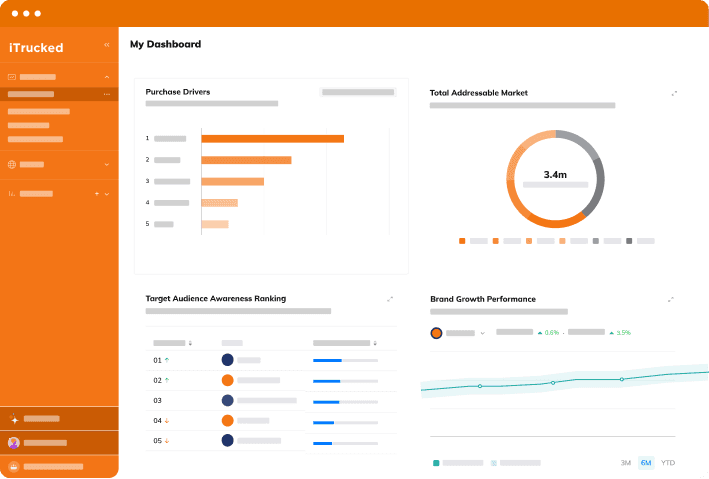Select ranking row 05

(x=271, y=441)
